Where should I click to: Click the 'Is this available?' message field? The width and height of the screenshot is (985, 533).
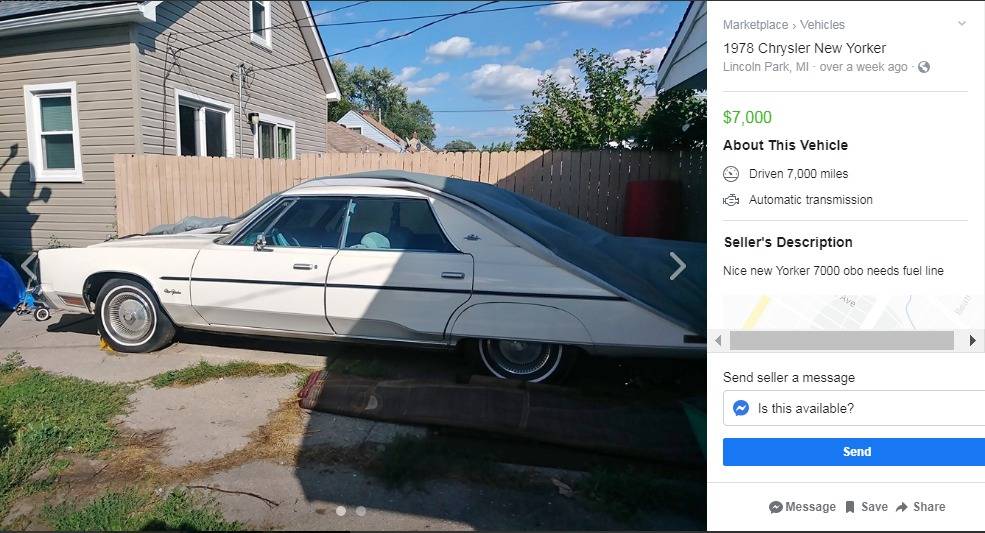(x=854, y=408)
